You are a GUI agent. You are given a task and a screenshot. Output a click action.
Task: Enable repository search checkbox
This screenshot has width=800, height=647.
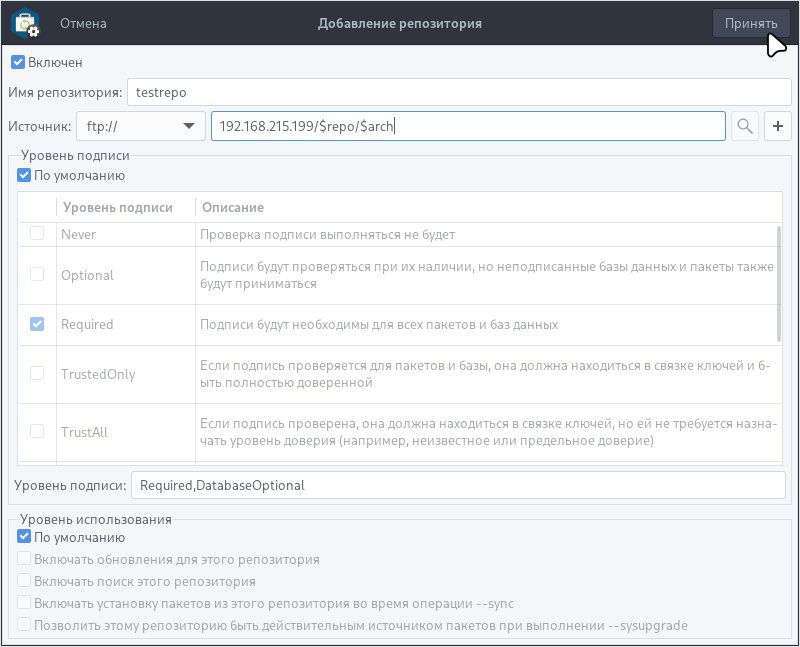pos(23,579)
